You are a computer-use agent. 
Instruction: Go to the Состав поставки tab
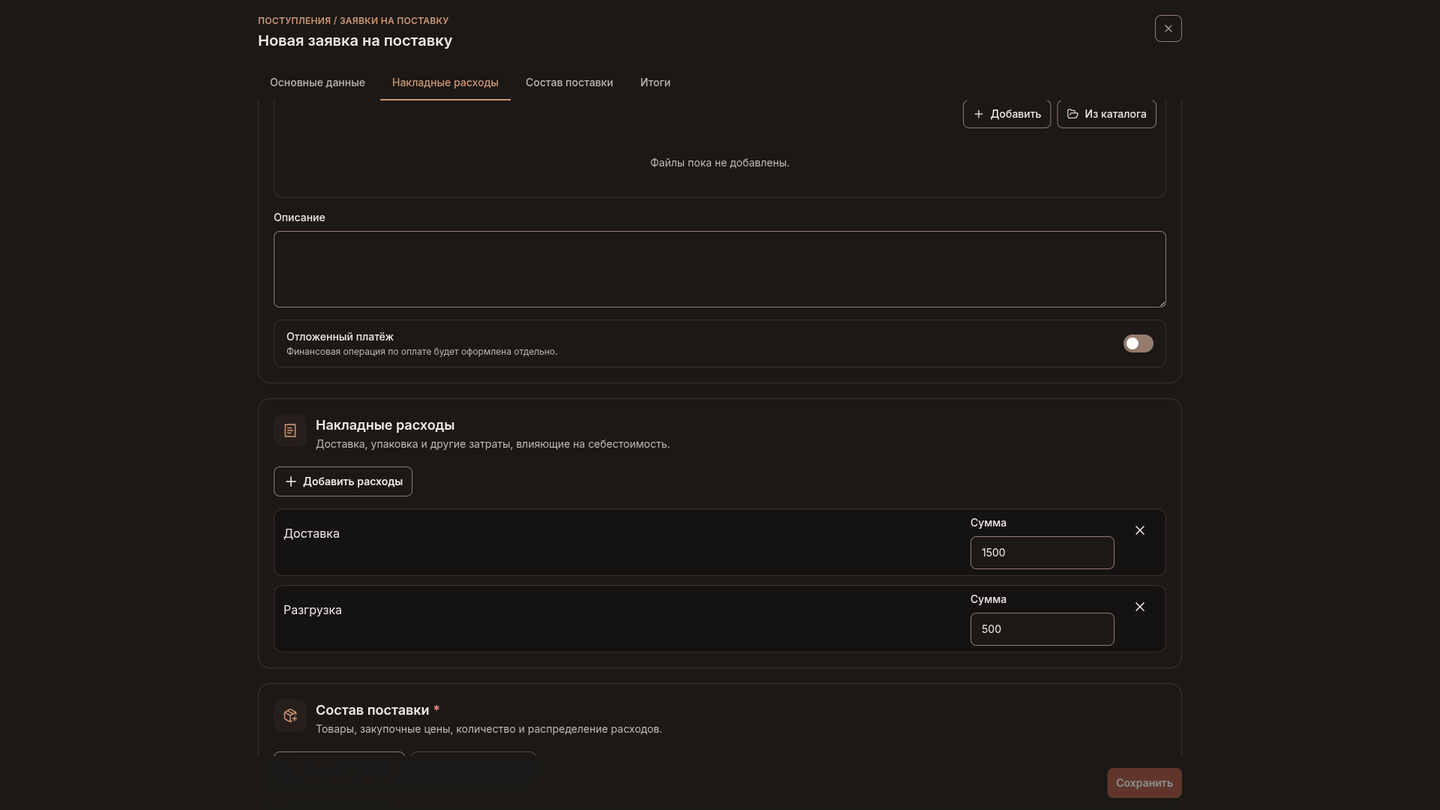(569, 82)
